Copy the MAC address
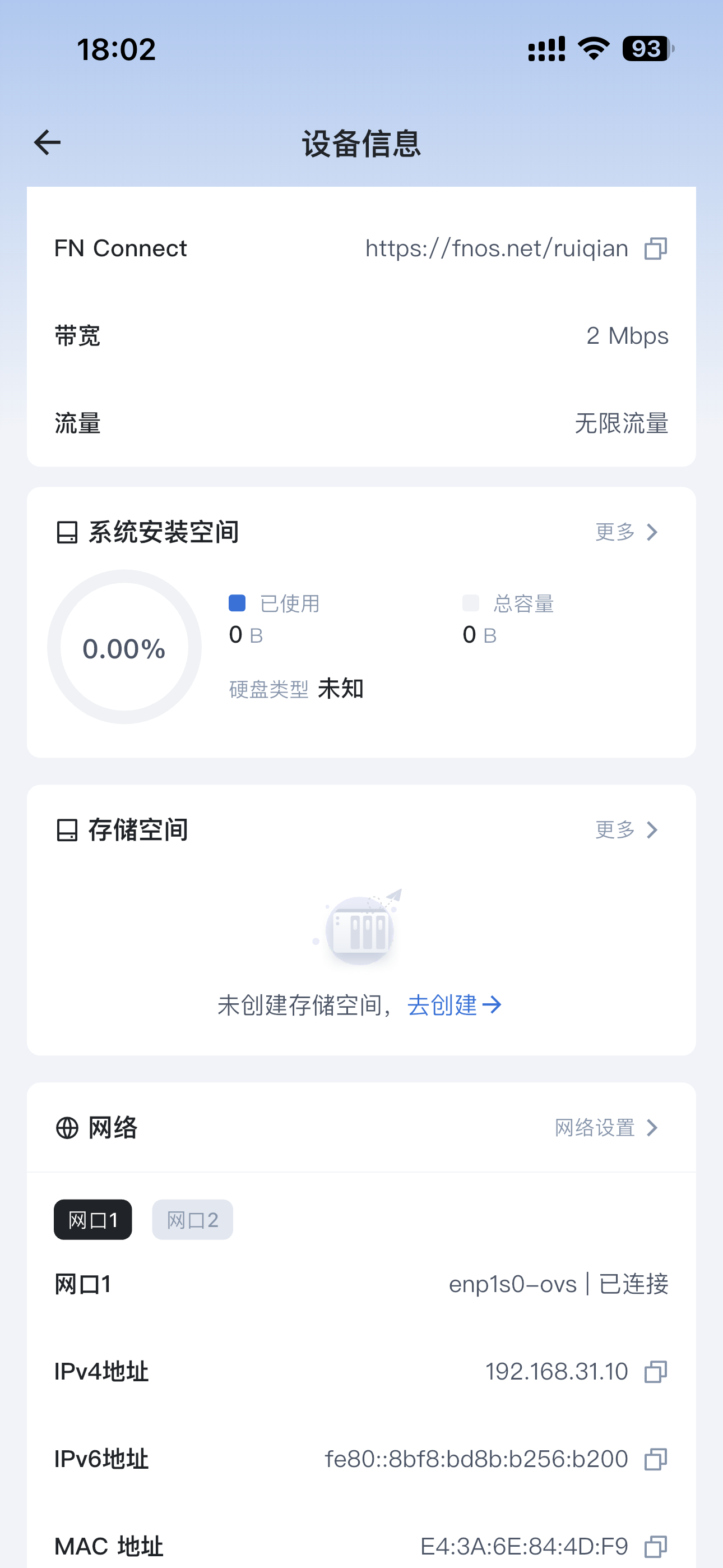Image resolution: width=723 pixels, height=1568 pixels. point(655,1546)
